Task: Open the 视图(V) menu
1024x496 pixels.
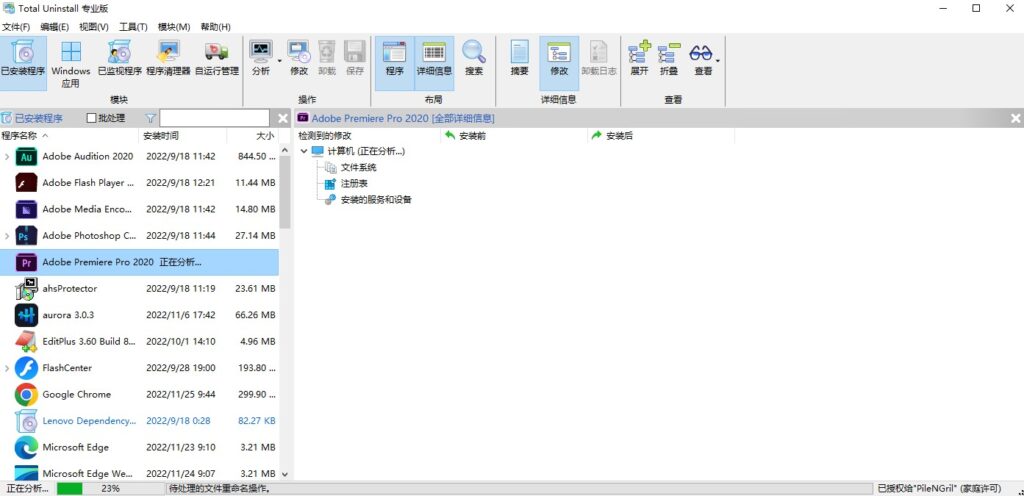Action: point(93,27)
